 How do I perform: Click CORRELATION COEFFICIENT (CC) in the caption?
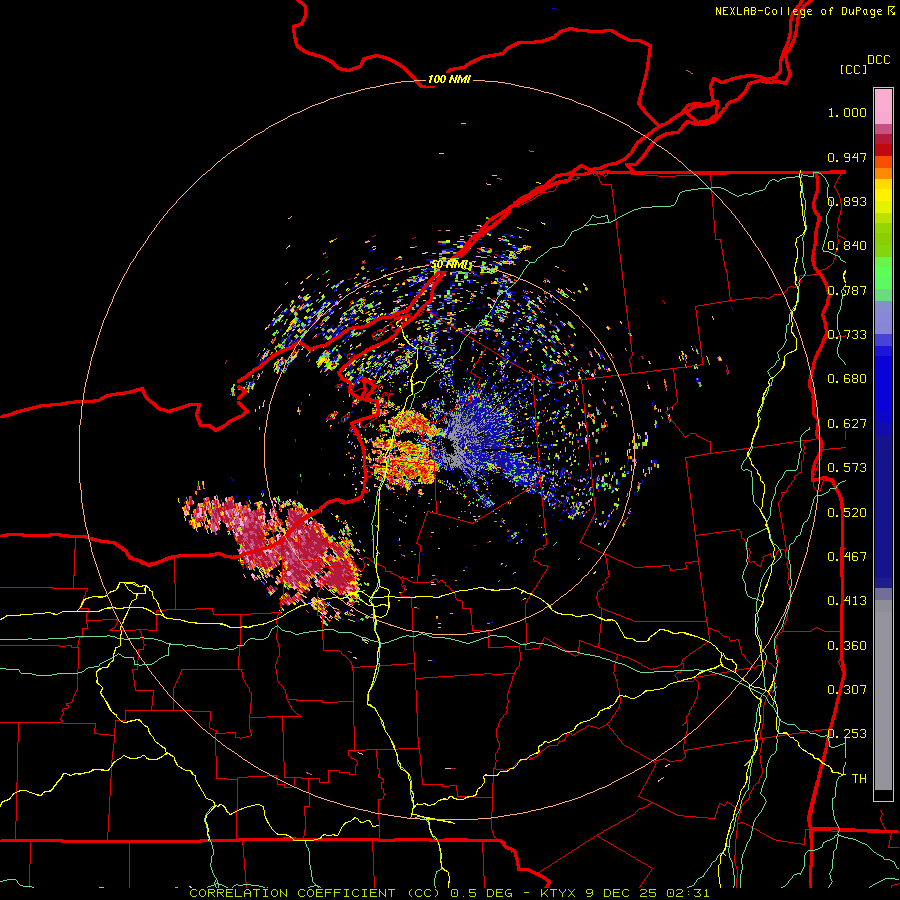[x=315, y=893]
